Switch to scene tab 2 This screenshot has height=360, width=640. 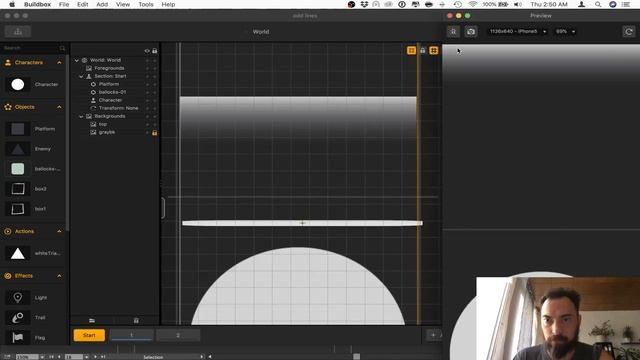click(178, 335)
